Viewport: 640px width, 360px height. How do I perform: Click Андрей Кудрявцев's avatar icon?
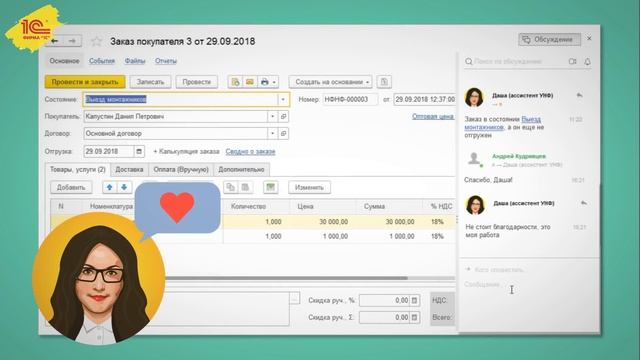tap(474, 158)
